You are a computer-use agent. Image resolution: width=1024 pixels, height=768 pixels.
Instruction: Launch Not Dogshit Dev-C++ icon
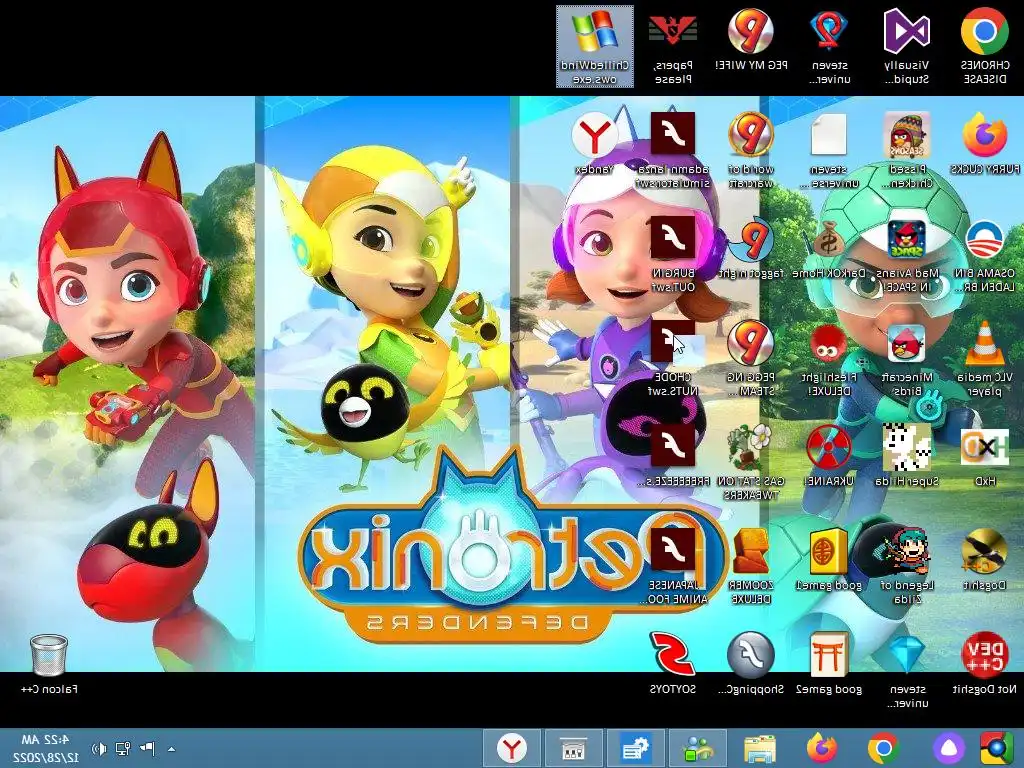click(x=985, y=663)
